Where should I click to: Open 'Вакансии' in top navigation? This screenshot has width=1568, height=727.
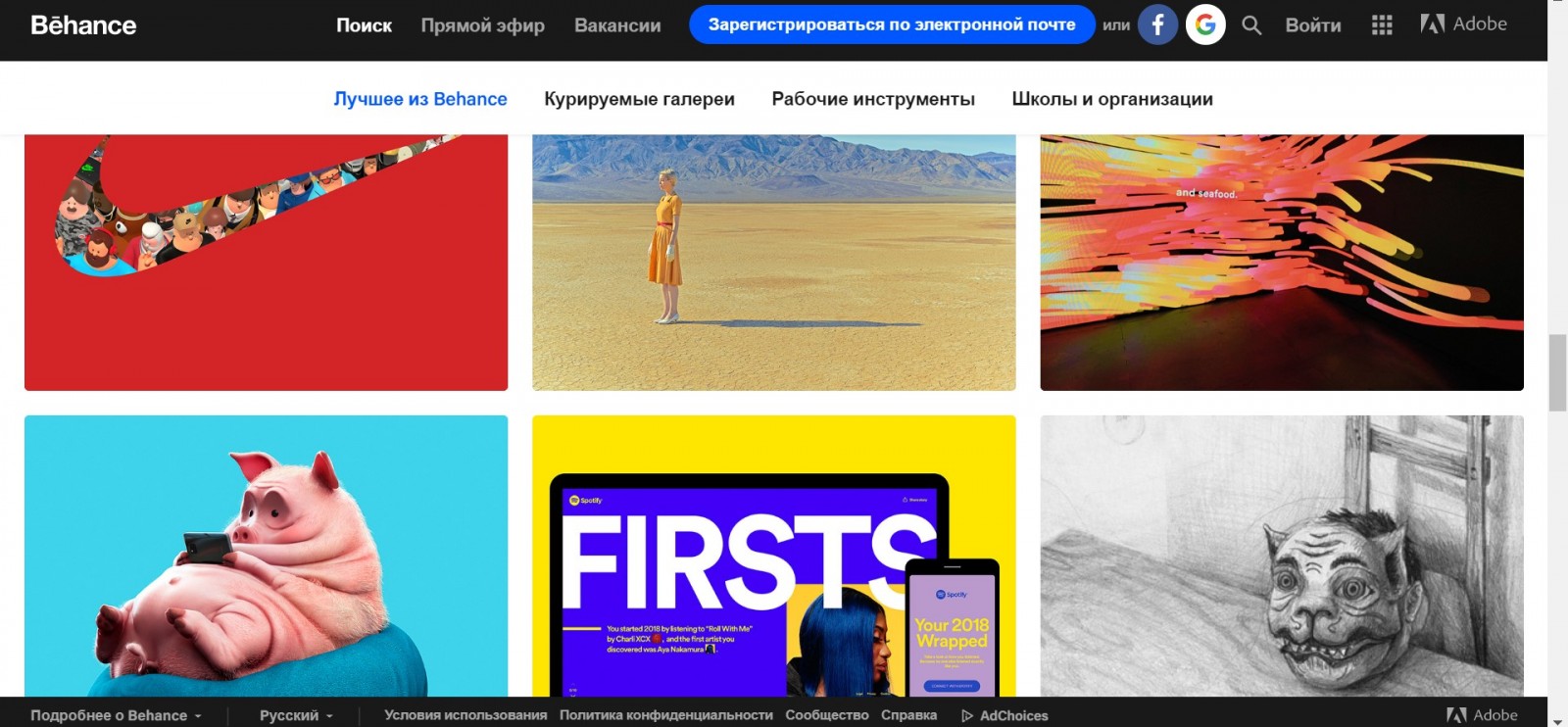[617, 25]
